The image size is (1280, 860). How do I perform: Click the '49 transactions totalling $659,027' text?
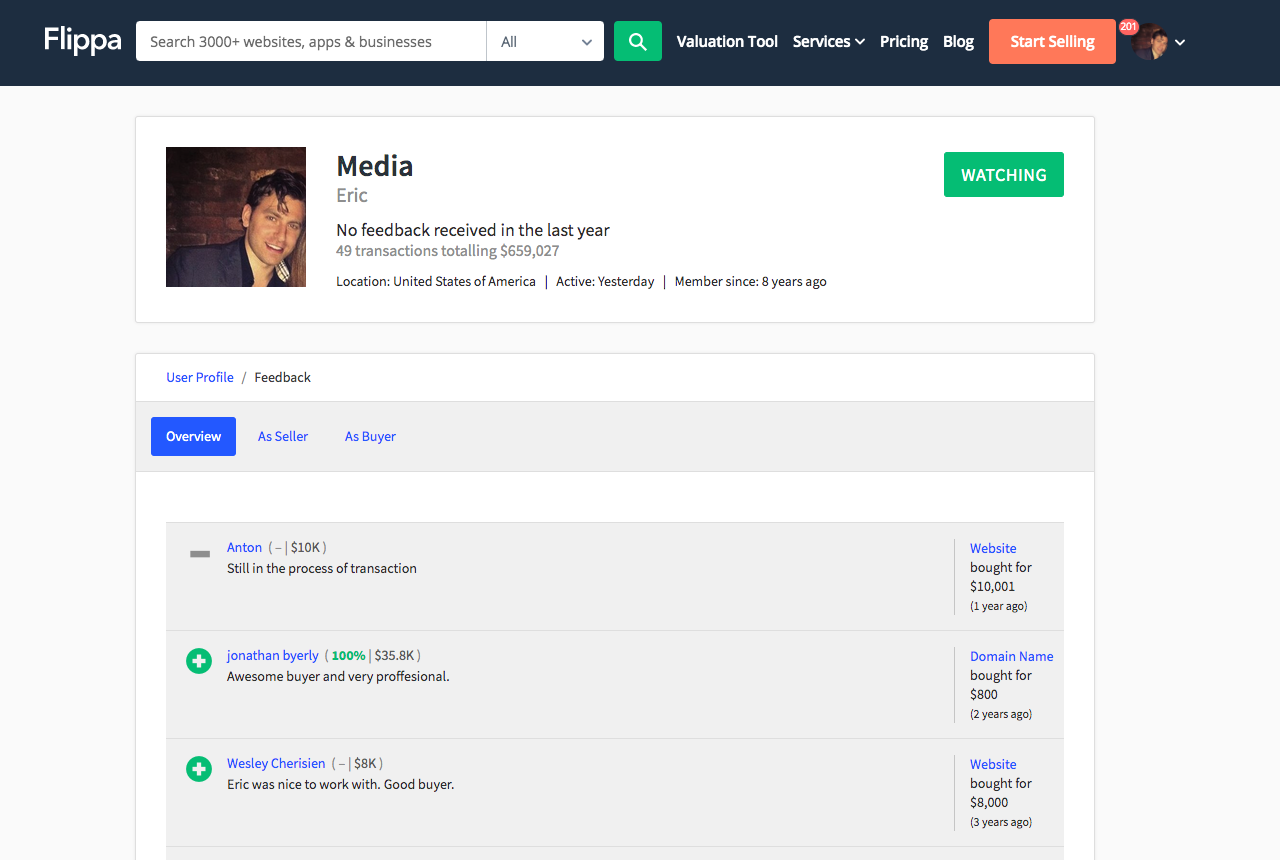click(x=448, y=251)
